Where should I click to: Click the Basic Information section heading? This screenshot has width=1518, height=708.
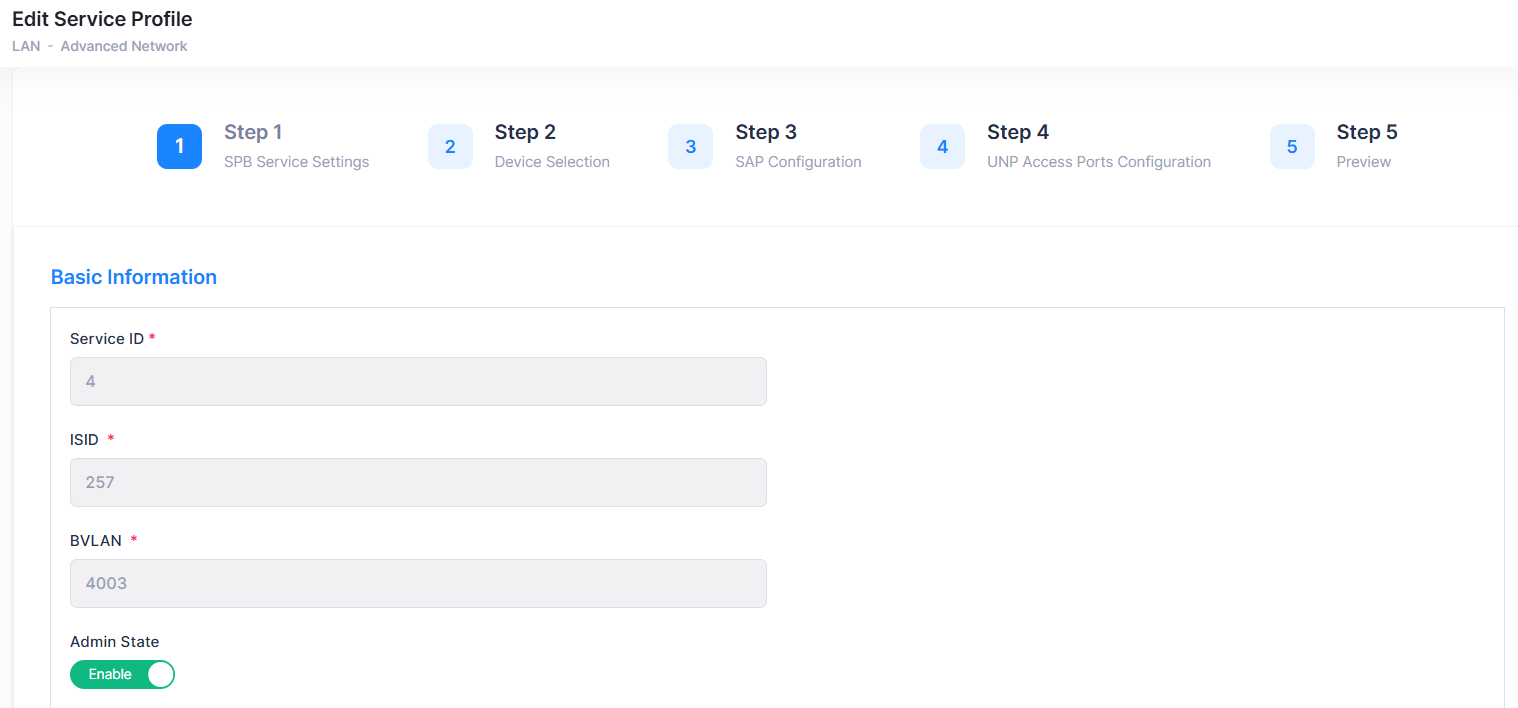[x=134, y=277]
